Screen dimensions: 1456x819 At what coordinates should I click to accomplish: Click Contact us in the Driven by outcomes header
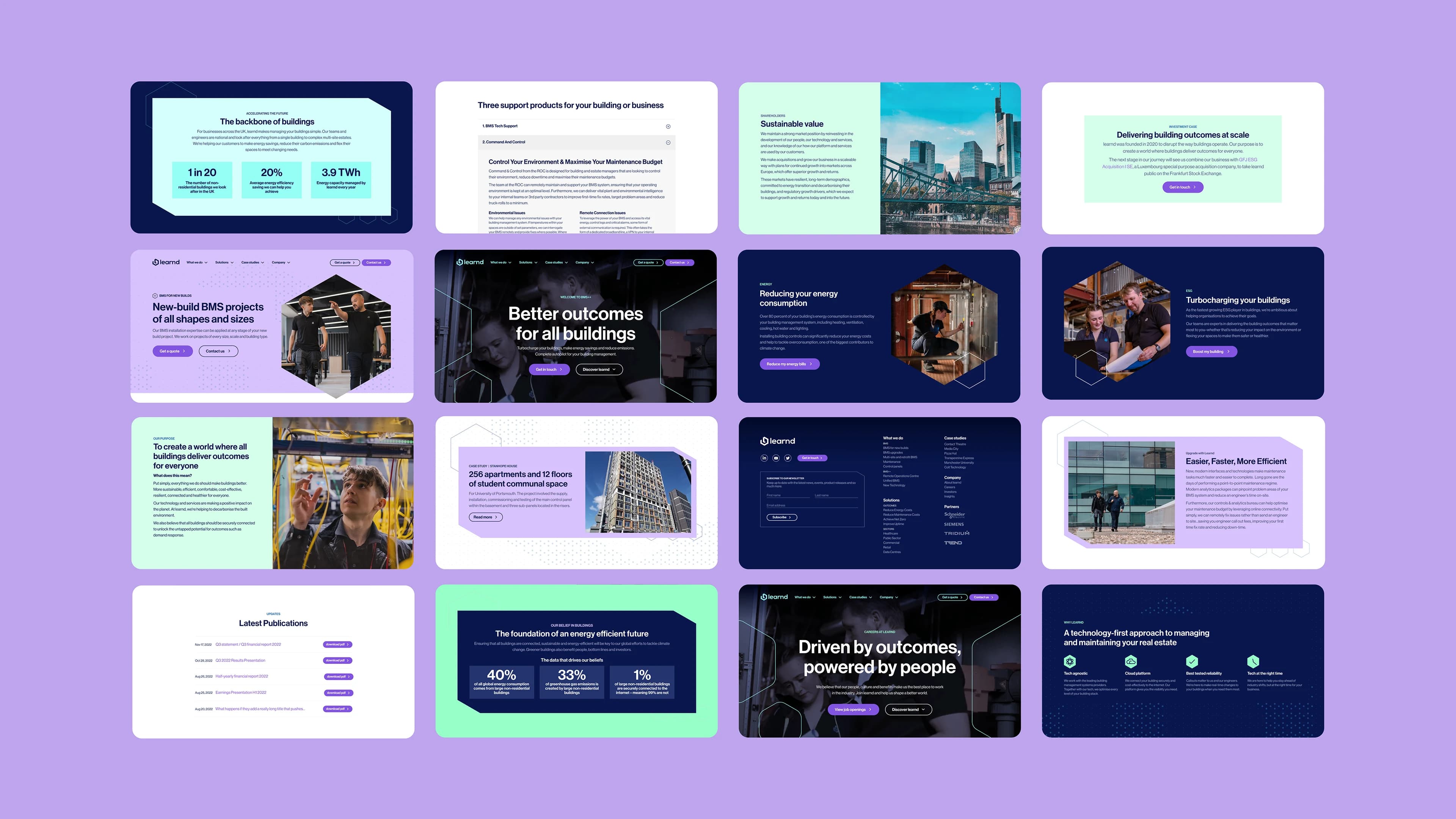pyautogui.click(x=984, y=597)
